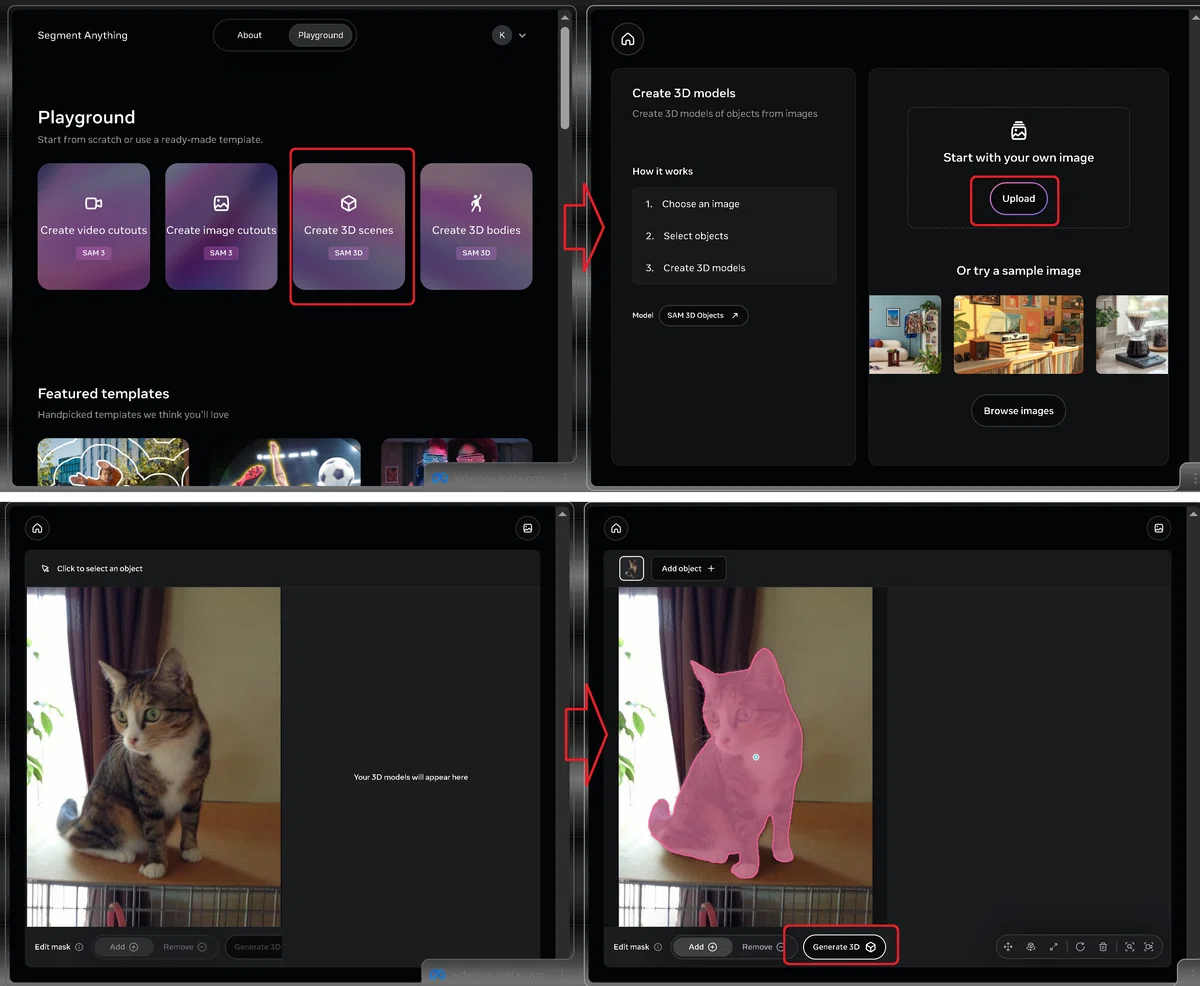This screenshot has width=1200, height=986.
Task: Click the Browse images button
Action: [x=1019, y=411]
